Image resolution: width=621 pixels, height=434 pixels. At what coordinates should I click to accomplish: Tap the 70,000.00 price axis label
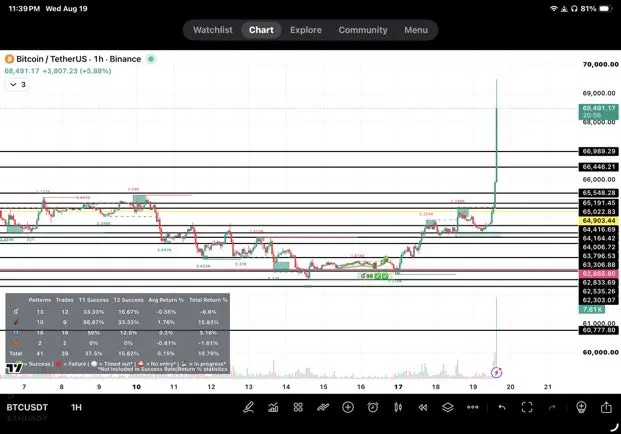[600, 64]
